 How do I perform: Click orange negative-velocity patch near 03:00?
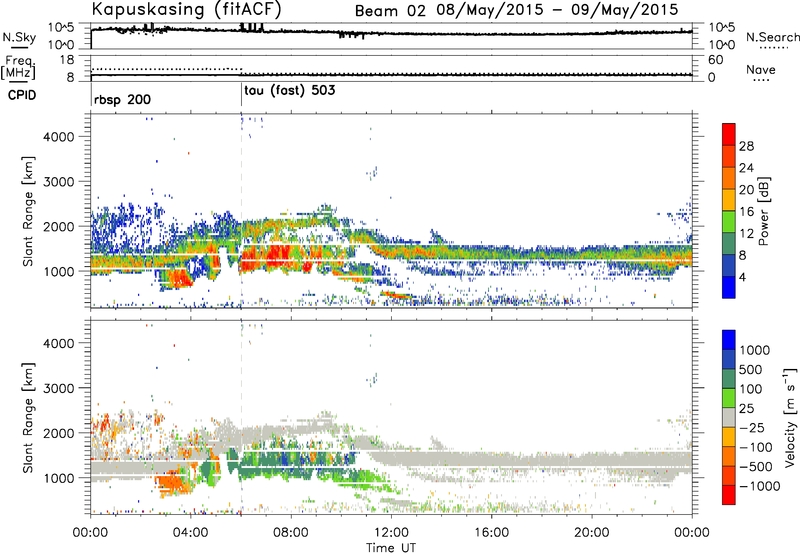[173, 484]
